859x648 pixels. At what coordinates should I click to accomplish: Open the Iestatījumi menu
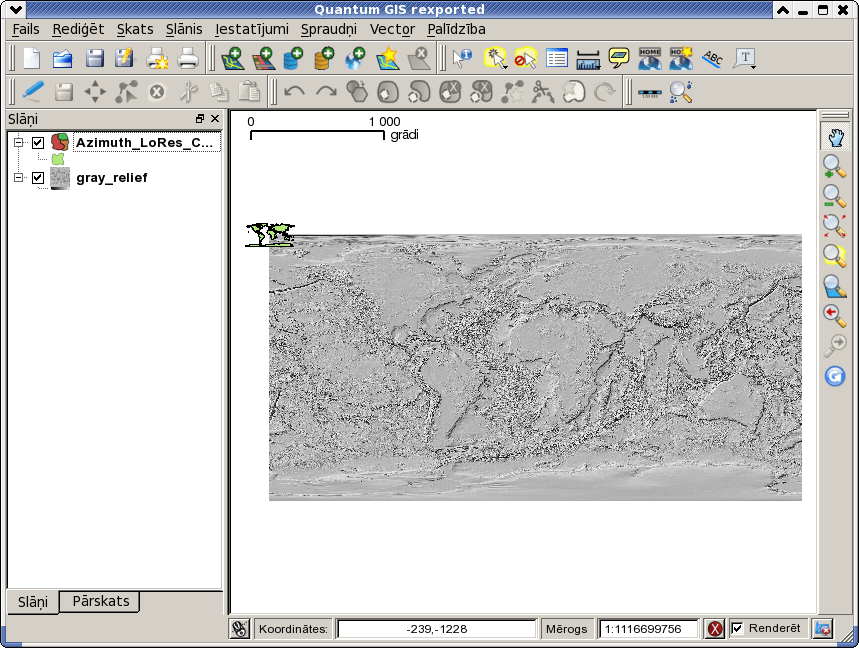point(251,29)
